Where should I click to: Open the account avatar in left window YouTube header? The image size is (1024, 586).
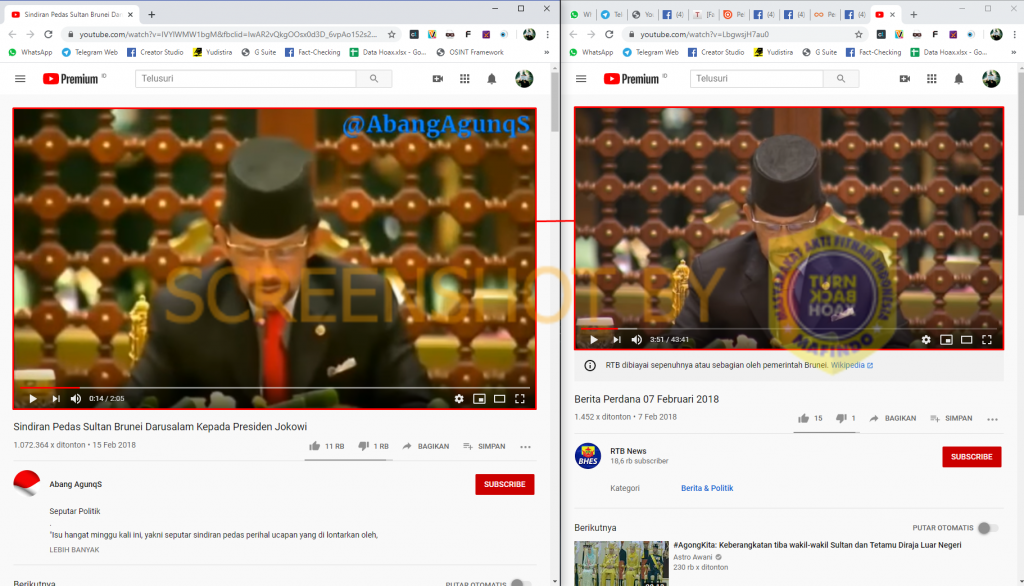pyautogui.click(x=524, y=78)
